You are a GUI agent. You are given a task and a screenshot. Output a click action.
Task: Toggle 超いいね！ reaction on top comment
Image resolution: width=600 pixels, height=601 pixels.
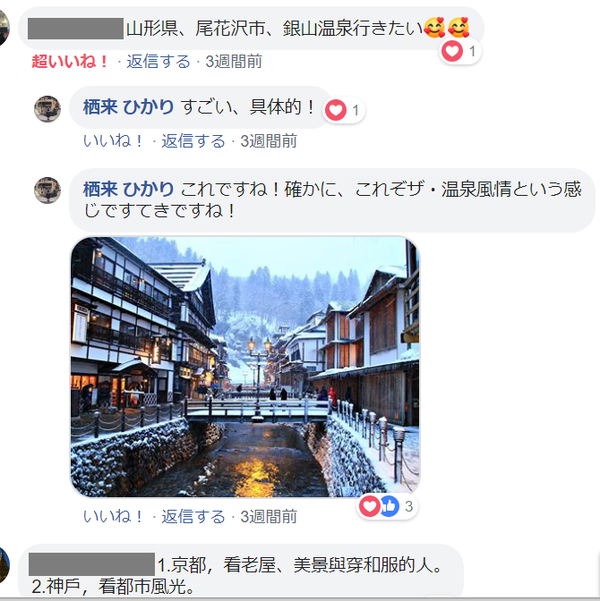tap(69, 61)
